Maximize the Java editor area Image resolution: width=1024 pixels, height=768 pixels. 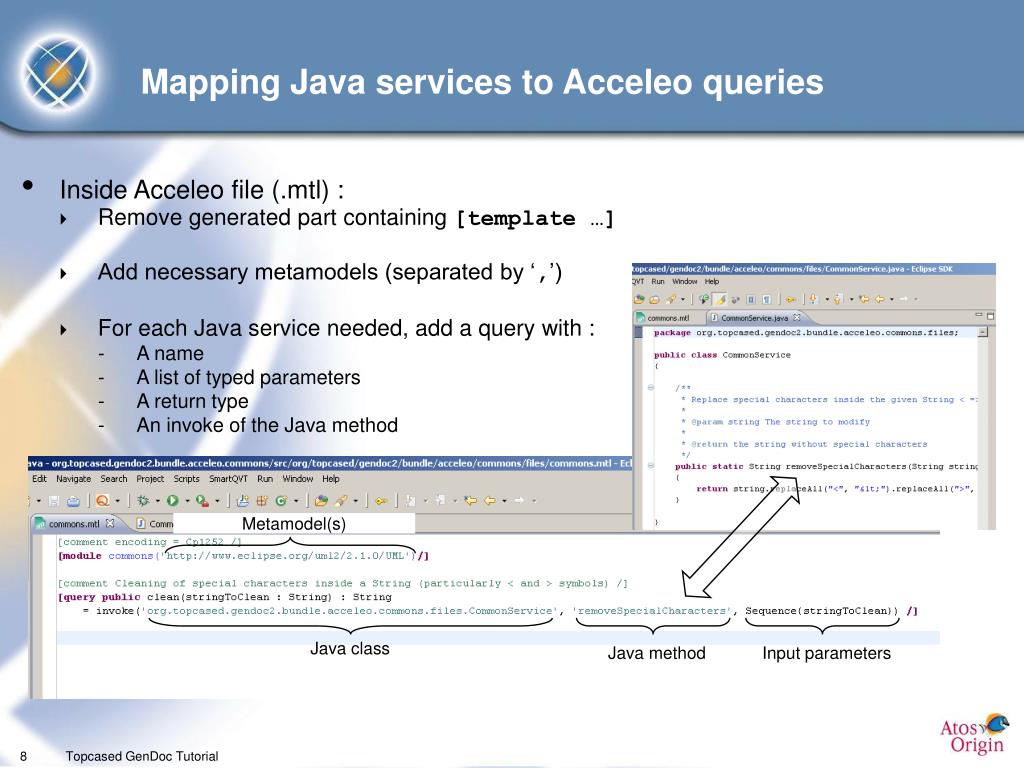coord(991,316)
